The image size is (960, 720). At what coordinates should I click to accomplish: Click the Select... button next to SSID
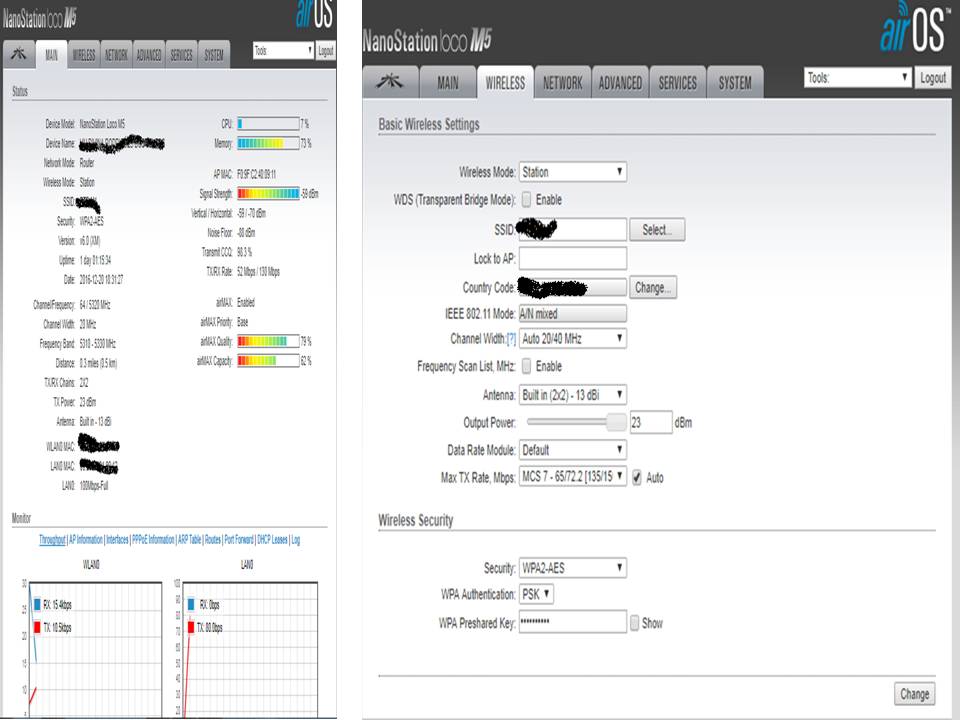(657, 230)
